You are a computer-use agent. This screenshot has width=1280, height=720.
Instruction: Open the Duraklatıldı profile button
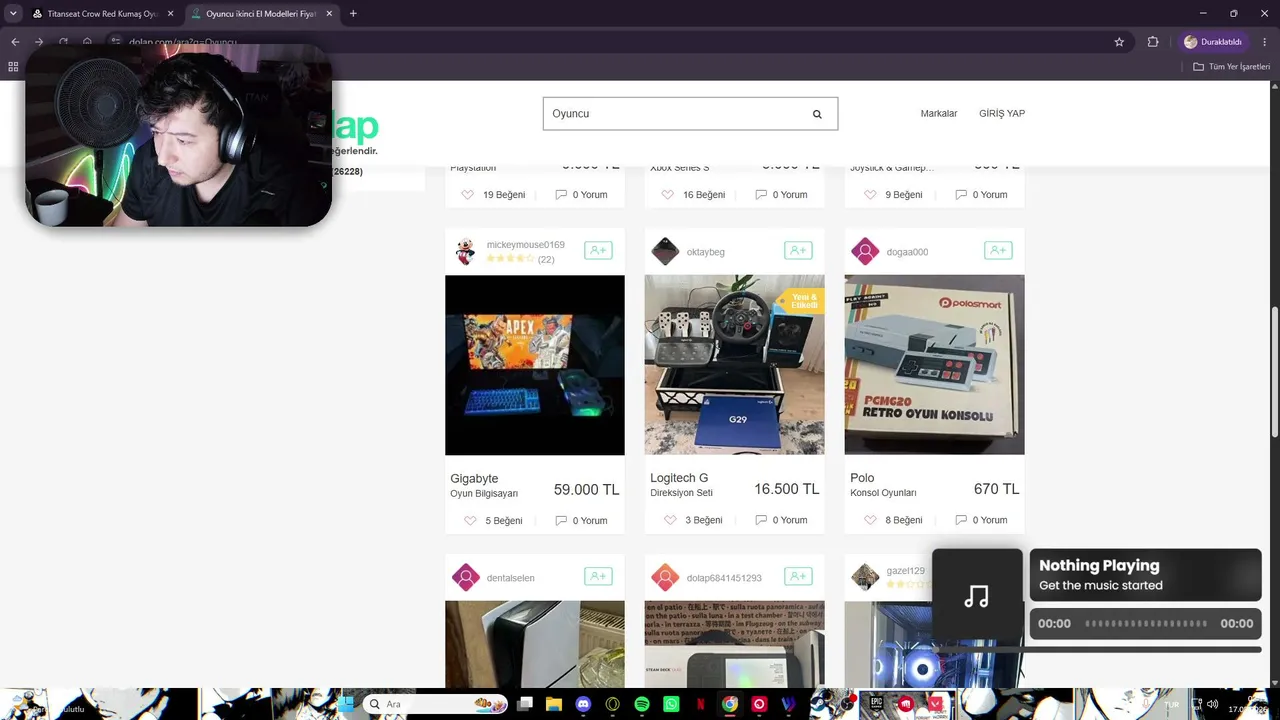(1213, 42)
